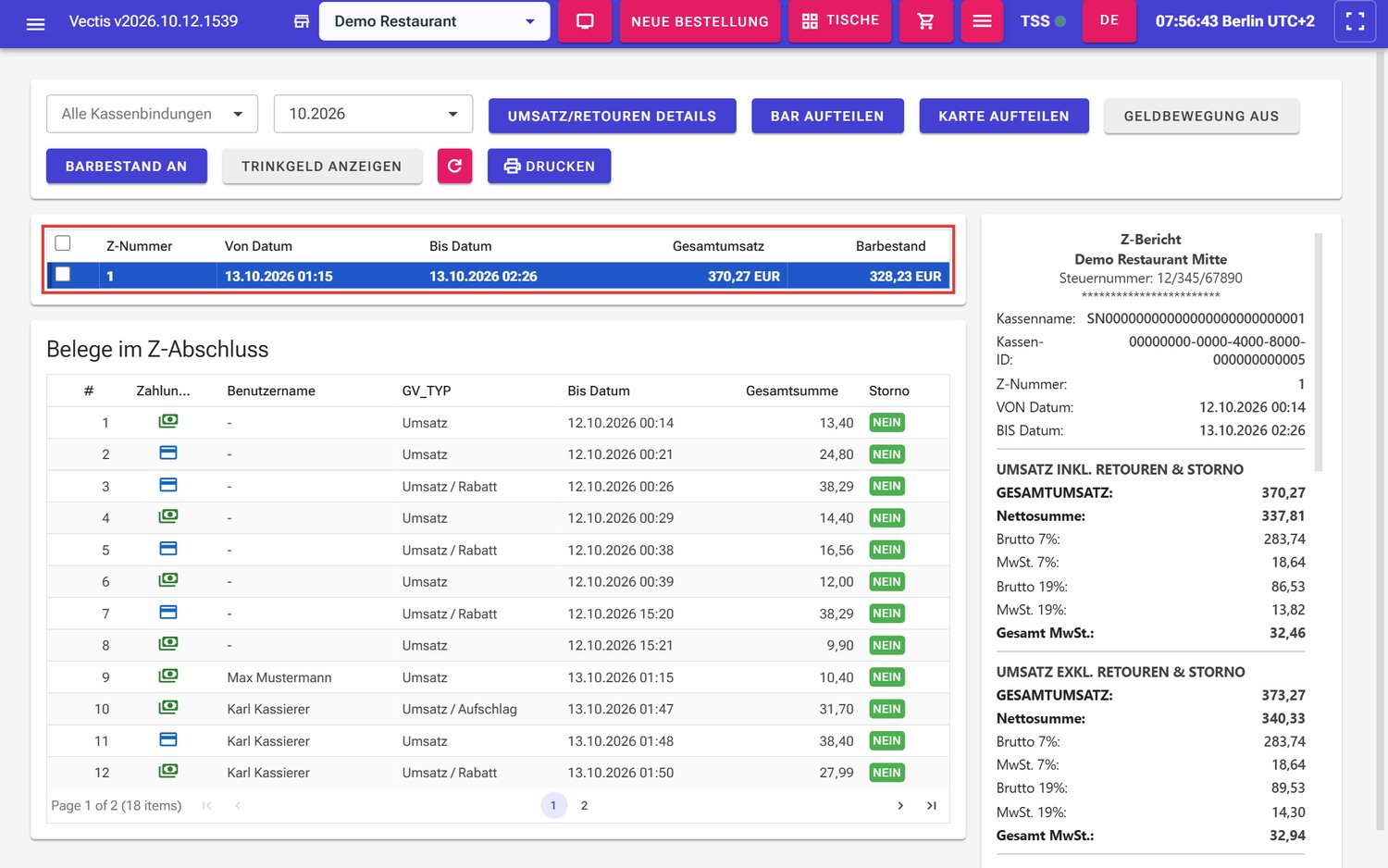The image size is (1388, 868).
Task: Click the card payment icon in row 3
Action: [x=168, y=485]
